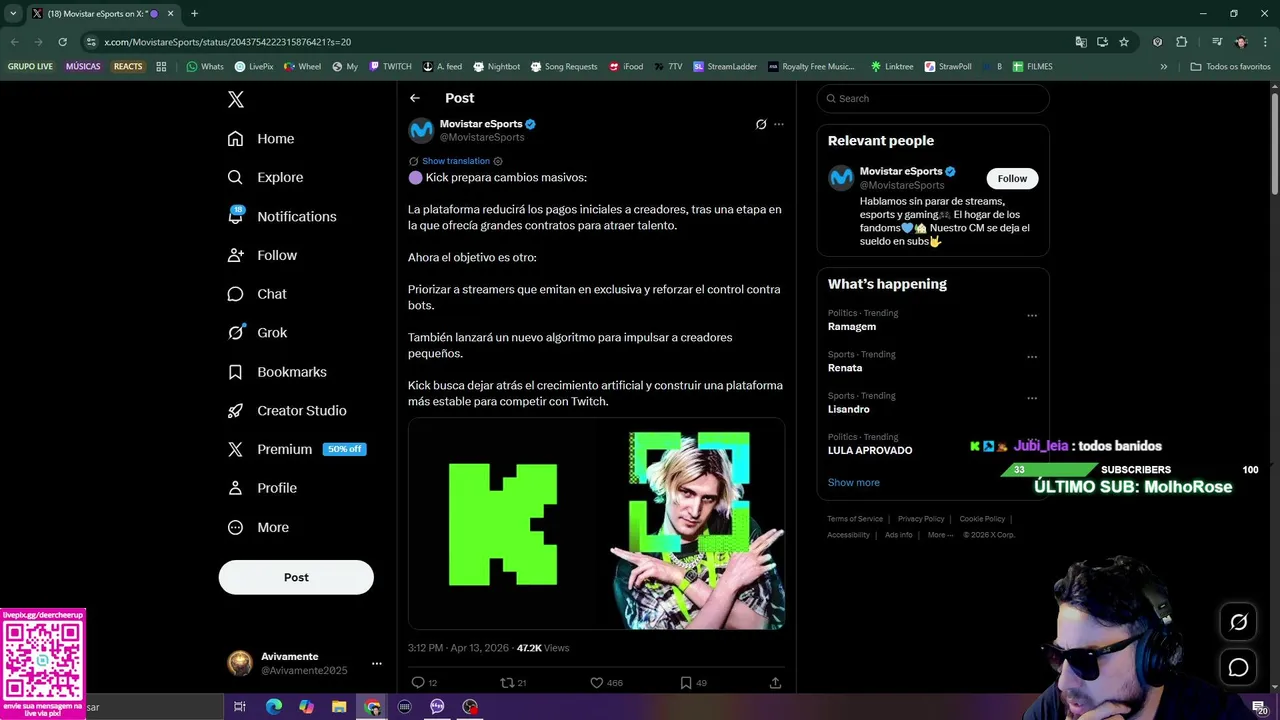
Task: Open translation settings gear icon
Action: (x=498, y=161)
